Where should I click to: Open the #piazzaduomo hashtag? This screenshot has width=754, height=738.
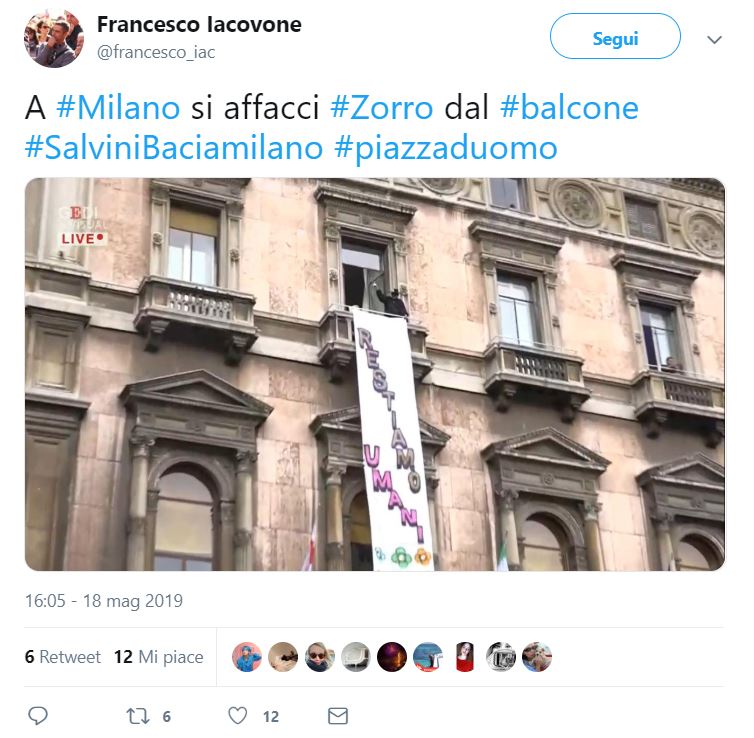446,148
